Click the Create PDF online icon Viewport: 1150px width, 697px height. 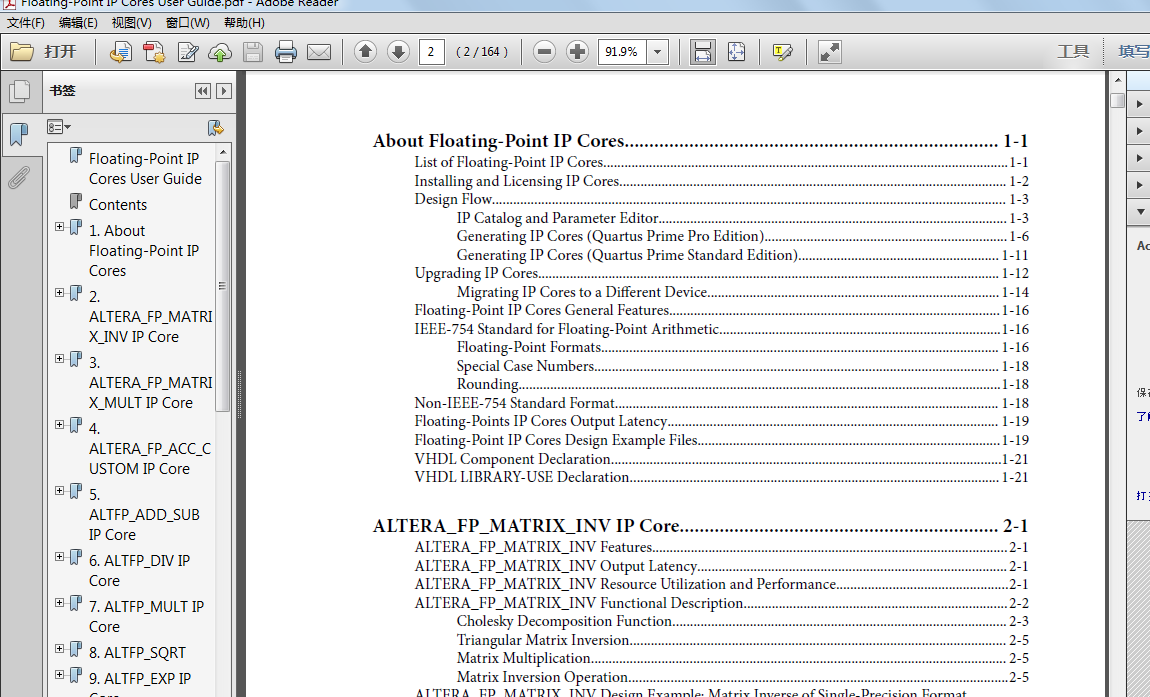click(x=120, y=51)
